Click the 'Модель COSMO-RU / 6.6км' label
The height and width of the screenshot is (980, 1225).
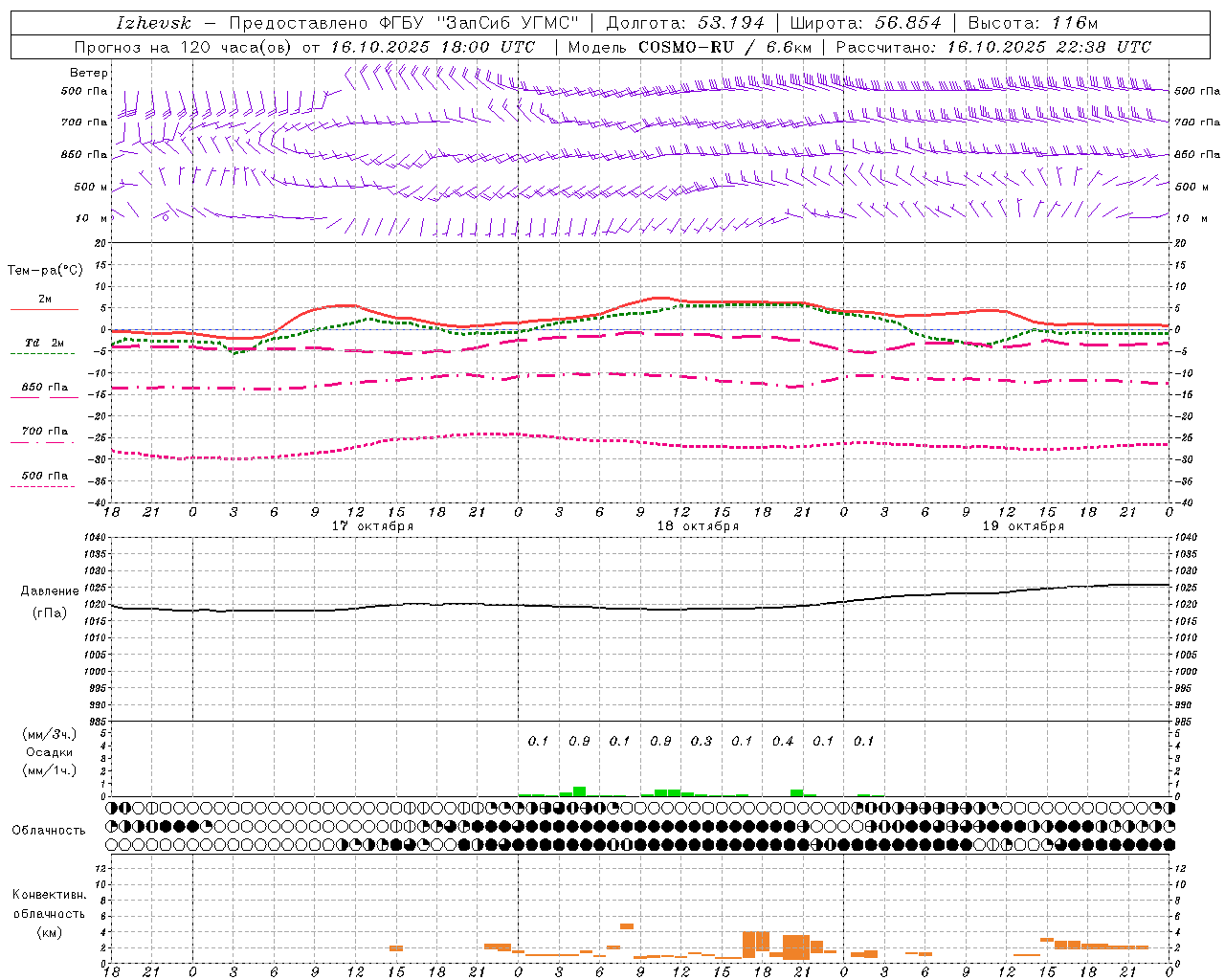(x=689, y=47)
